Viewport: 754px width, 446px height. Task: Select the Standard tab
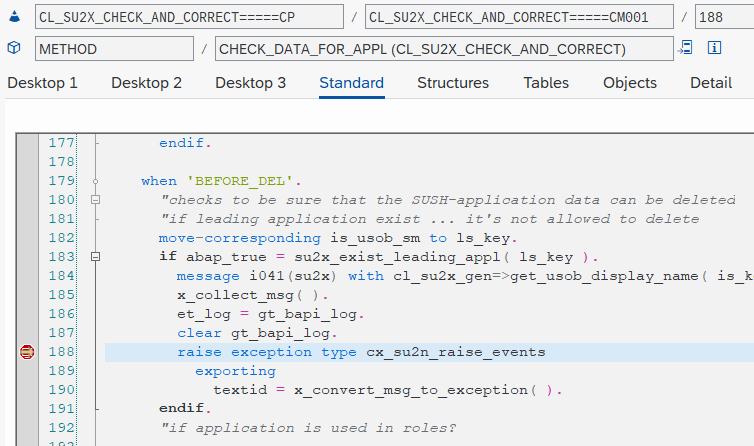(352, 83)
